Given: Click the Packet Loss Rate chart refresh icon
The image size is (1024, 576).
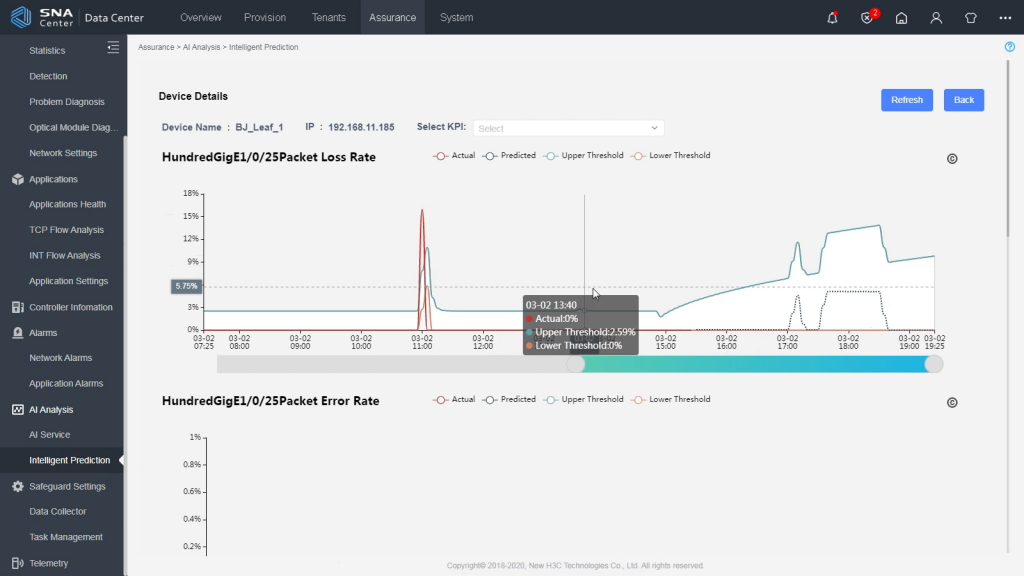Looking at the screenshot, I should point(952,159).
